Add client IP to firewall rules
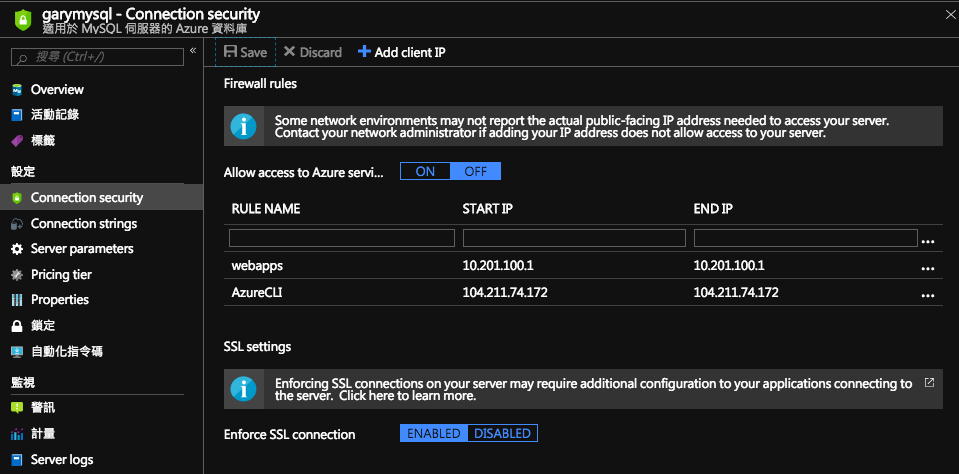Viewport: 959px width, 474px height. click(402, 52)
